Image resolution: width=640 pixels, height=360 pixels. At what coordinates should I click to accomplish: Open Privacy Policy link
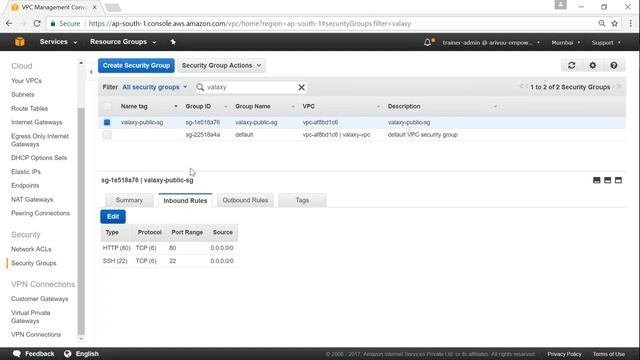(x=564, y=354)
